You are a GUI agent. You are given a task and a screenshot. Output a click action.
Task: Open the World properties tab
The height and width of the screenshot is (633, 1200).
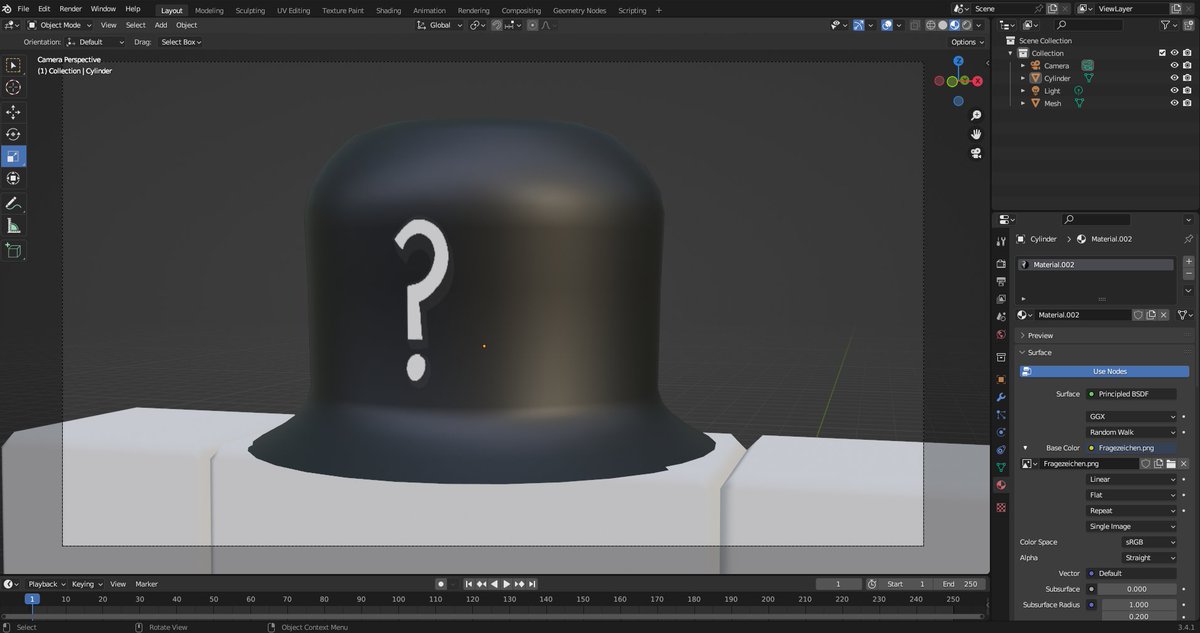point(1001,335)
